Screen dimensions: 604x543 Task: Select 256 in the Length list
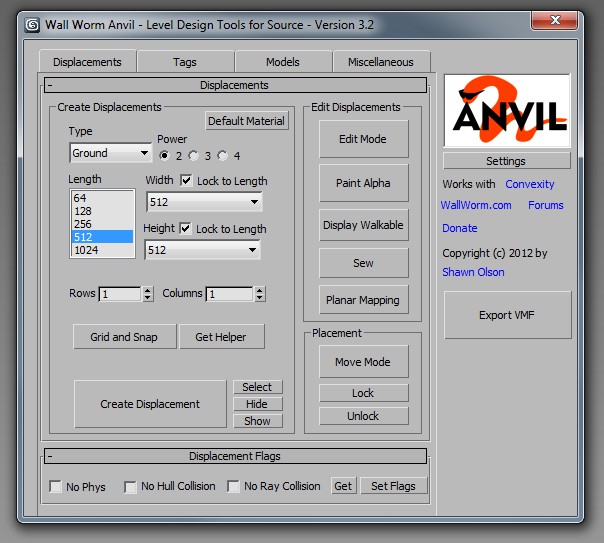[102, 224]
